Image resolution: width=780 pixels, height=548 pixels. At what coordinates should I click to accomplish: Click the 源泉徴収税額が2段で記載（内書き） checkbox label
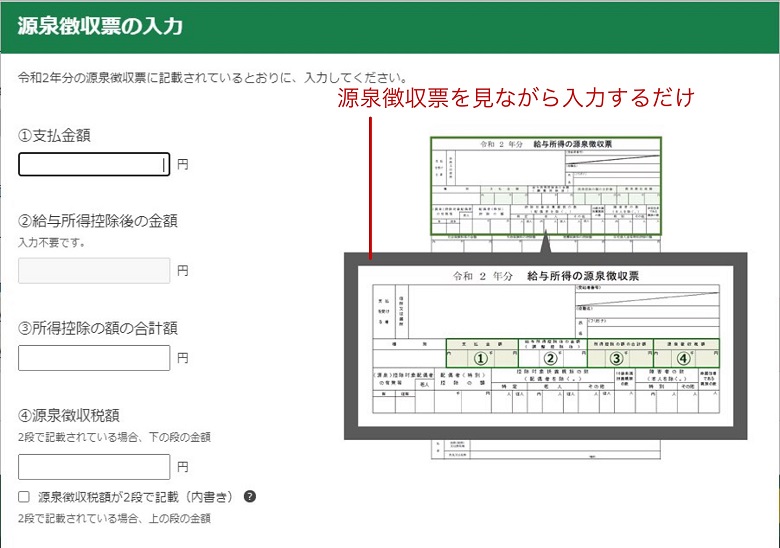135,496
